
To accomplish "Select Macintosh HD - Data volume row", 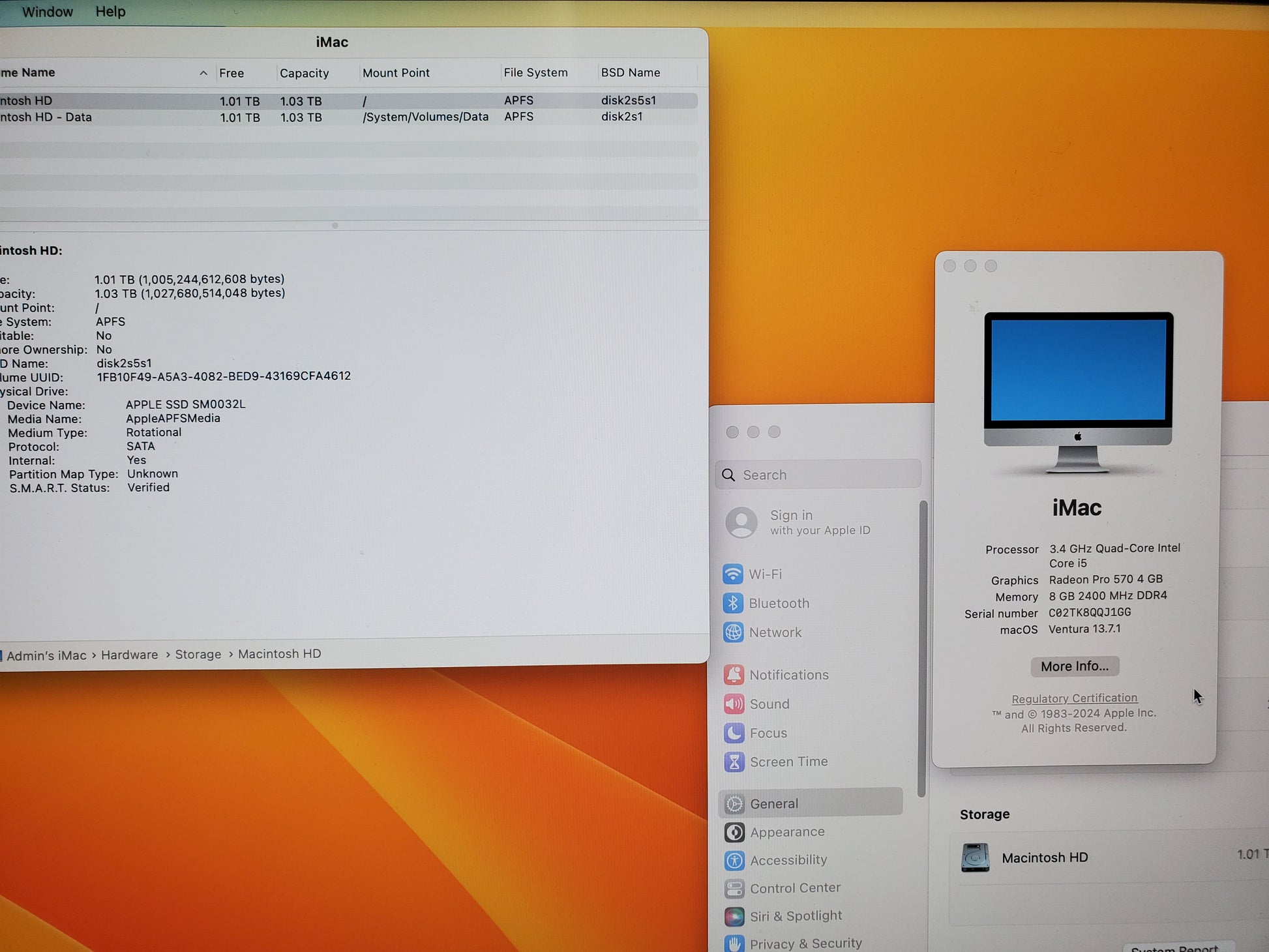I will 348,117.
